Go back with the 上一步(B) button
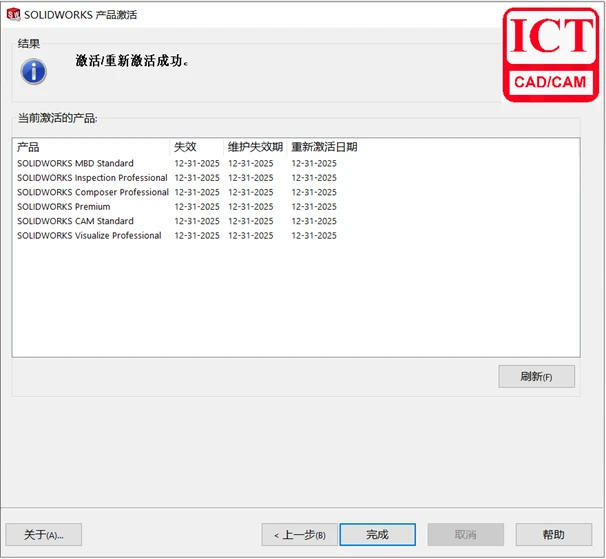This screenshot has width=606, height=559. point(300,535)
